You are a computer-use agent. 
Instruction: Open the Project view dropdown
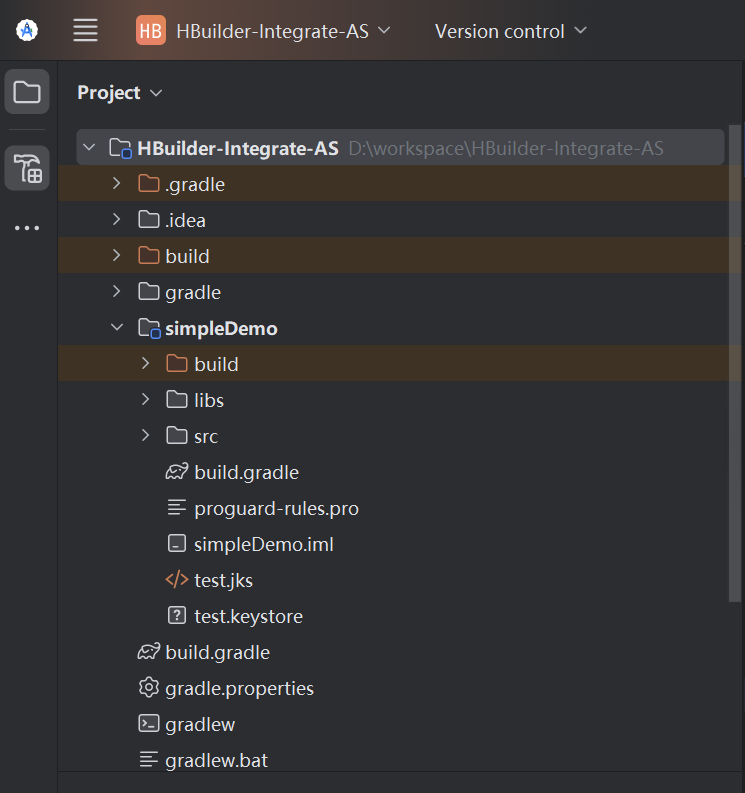tap(120, 93)
